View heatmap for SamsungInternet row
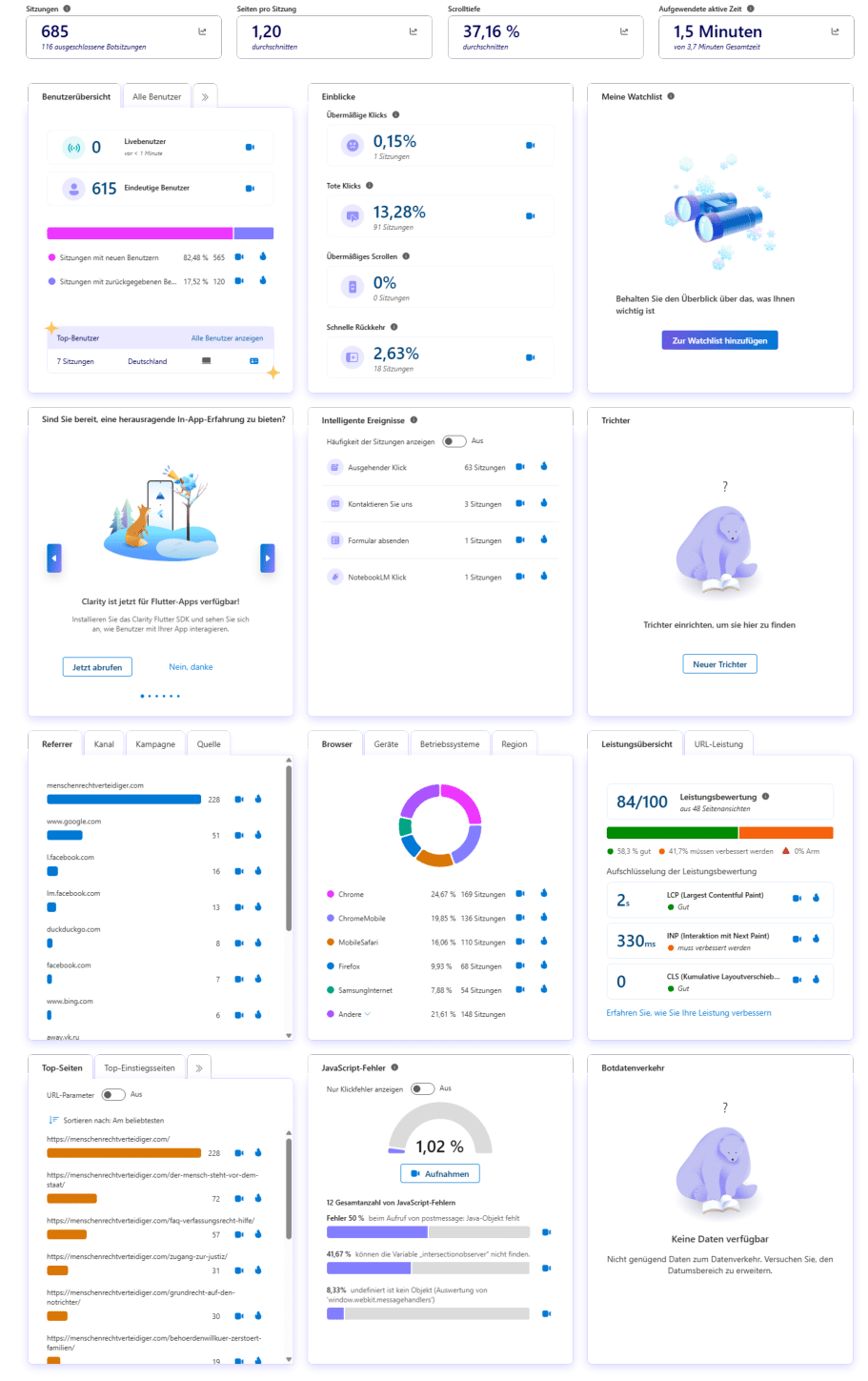The width and height of the screenshot is (868, 1381). [x=544, y=989]
